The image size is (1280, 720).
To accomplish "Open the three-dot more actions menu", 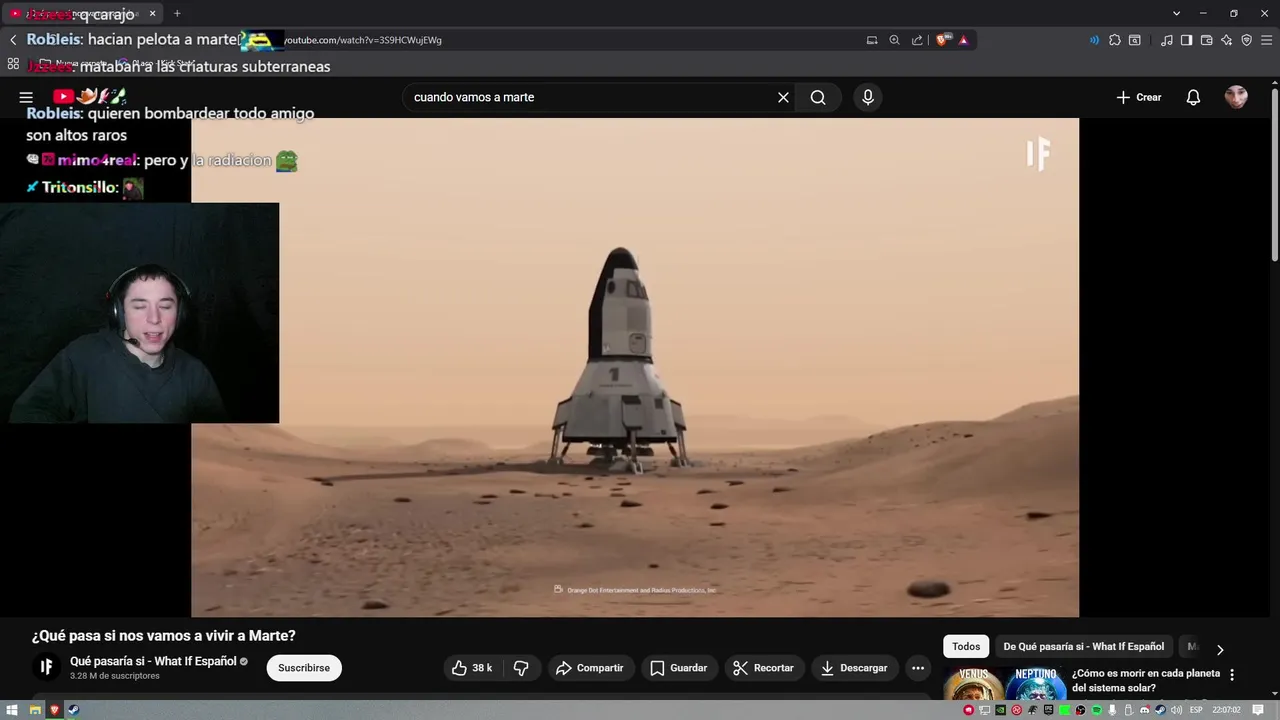I will (x=918, y=668).
